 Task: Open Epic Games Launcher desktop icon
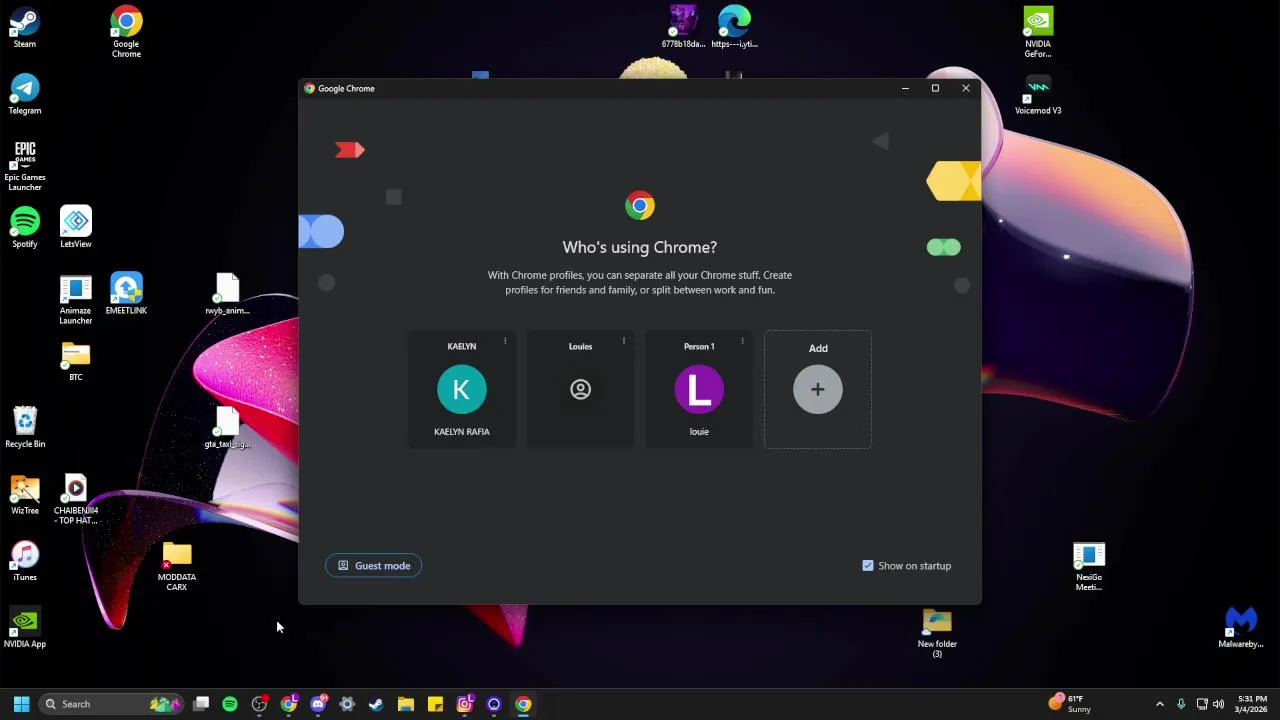pyautogui.click(x=25, y=166)
